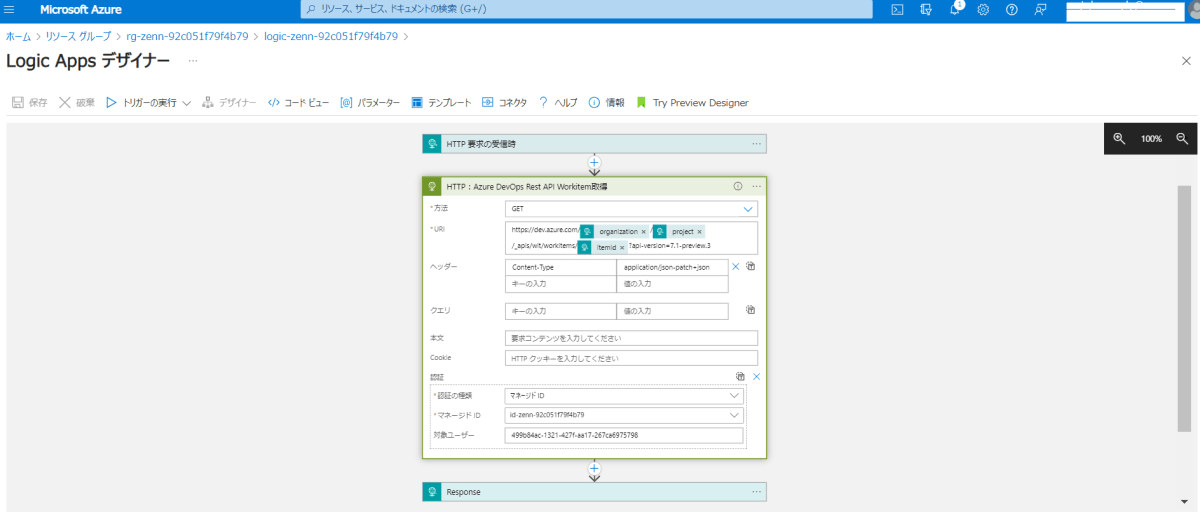This screenshot has width=1200, height=512.
Task: Zoom out on the designer canvas
Action: (1181, 138)
